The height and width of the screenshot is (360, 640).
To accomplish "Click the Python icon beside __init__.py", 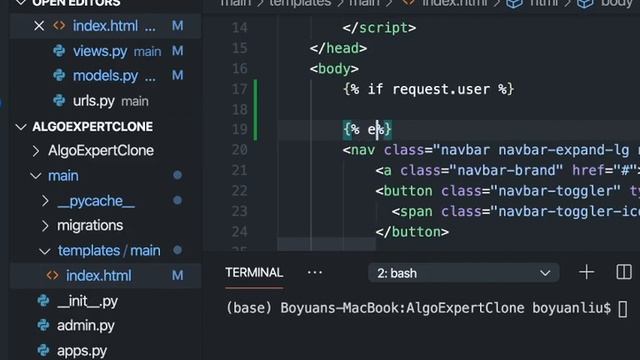I will click(43, 301).
